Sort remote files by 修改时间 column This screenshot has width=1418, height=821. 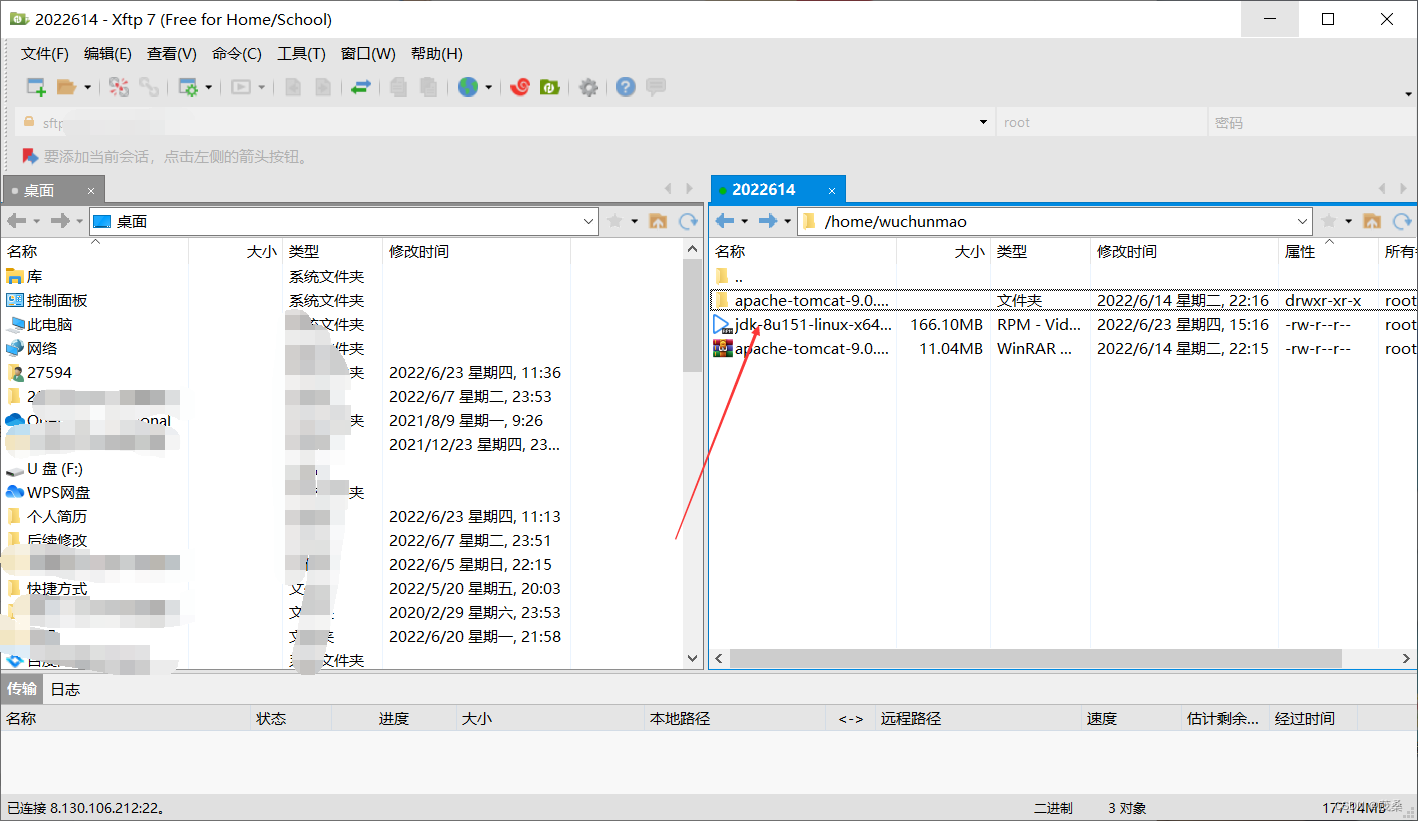[1184, 251]
